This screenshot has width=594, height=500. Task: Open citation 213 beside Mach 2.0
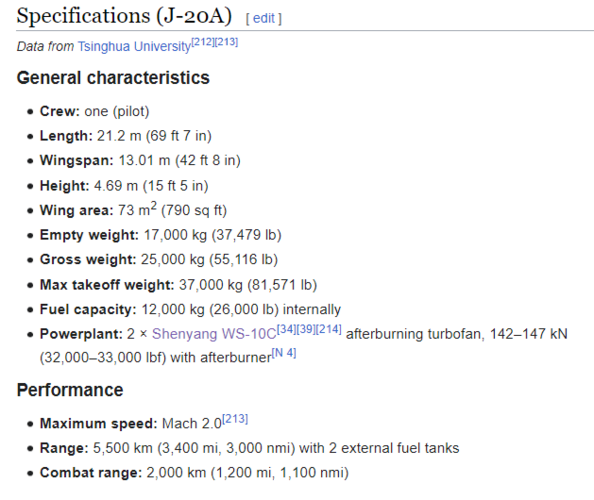(235, 419)
